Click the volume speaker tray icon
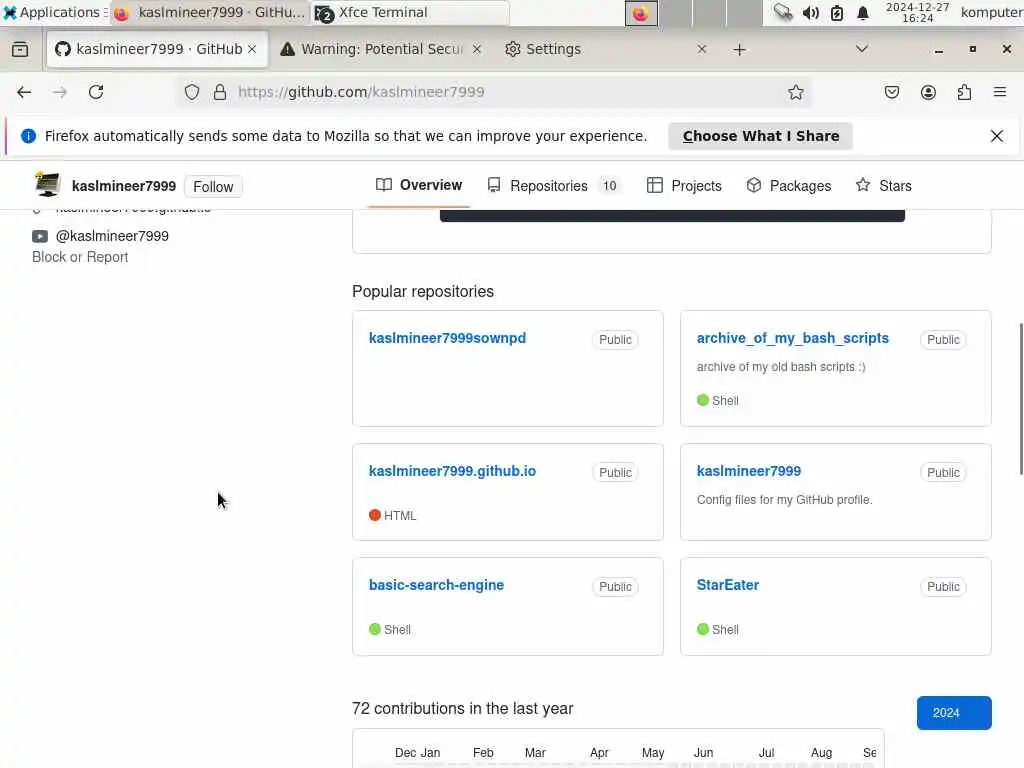The image size is (1024, 768). [810, 12]
